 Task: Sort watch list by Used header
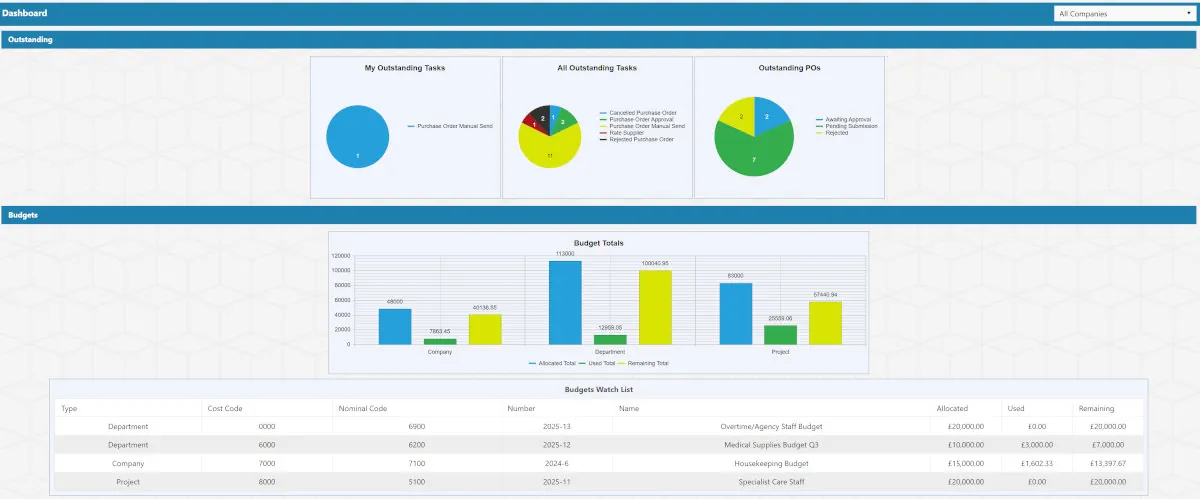pyautogui.click(x=1016, y=408)
